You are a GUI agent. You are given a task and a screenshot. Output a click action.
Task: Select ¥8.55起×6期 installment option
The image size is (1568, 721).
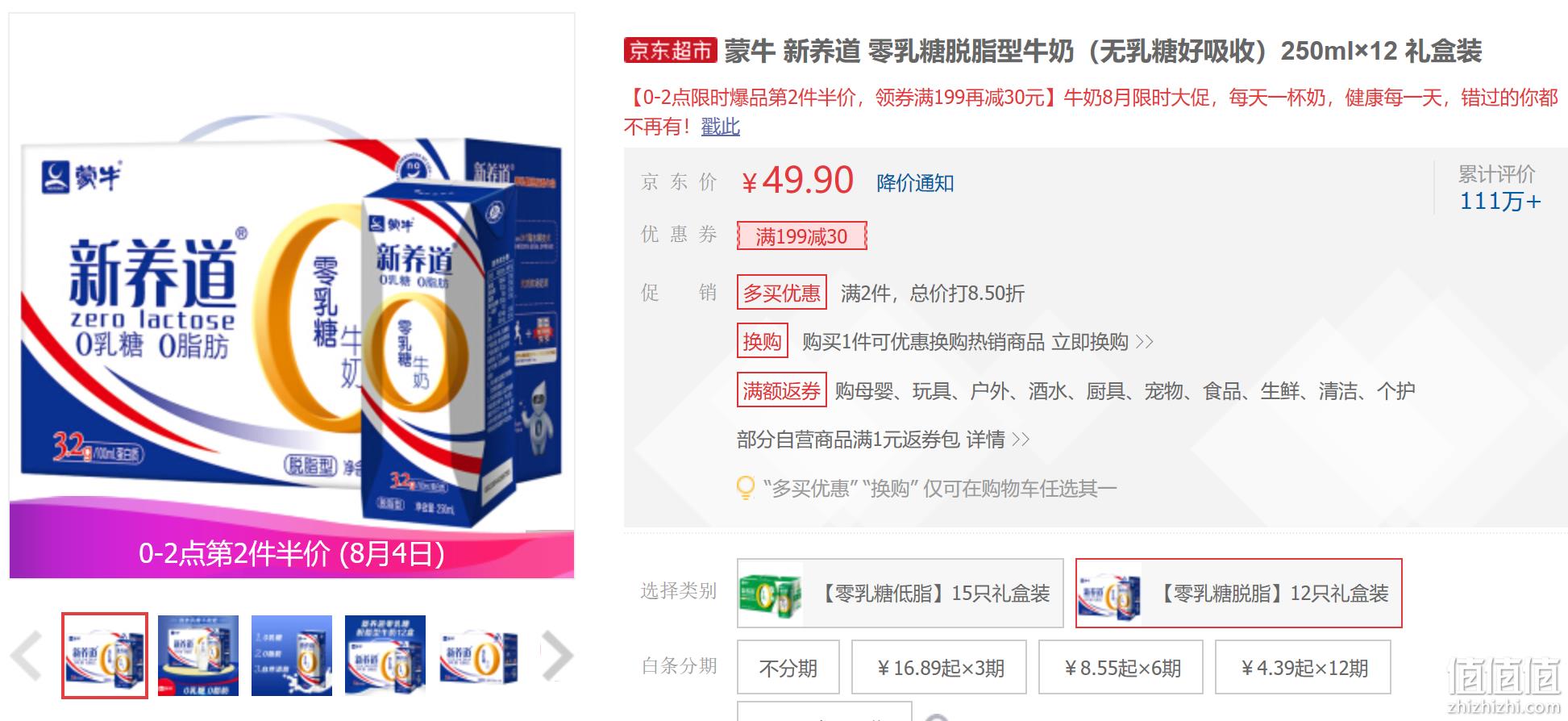point(1121,668)
